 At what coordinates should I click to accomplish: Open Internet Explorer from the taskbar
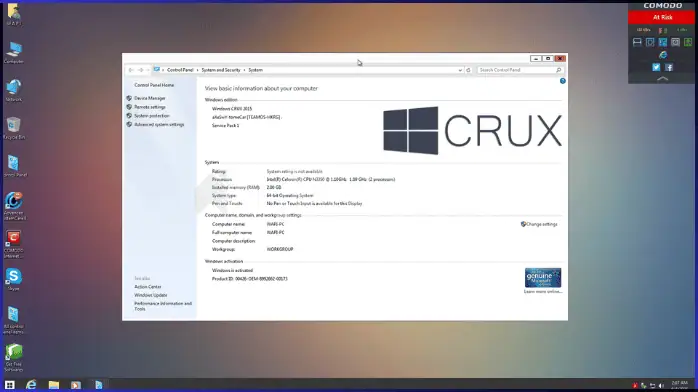31,385
